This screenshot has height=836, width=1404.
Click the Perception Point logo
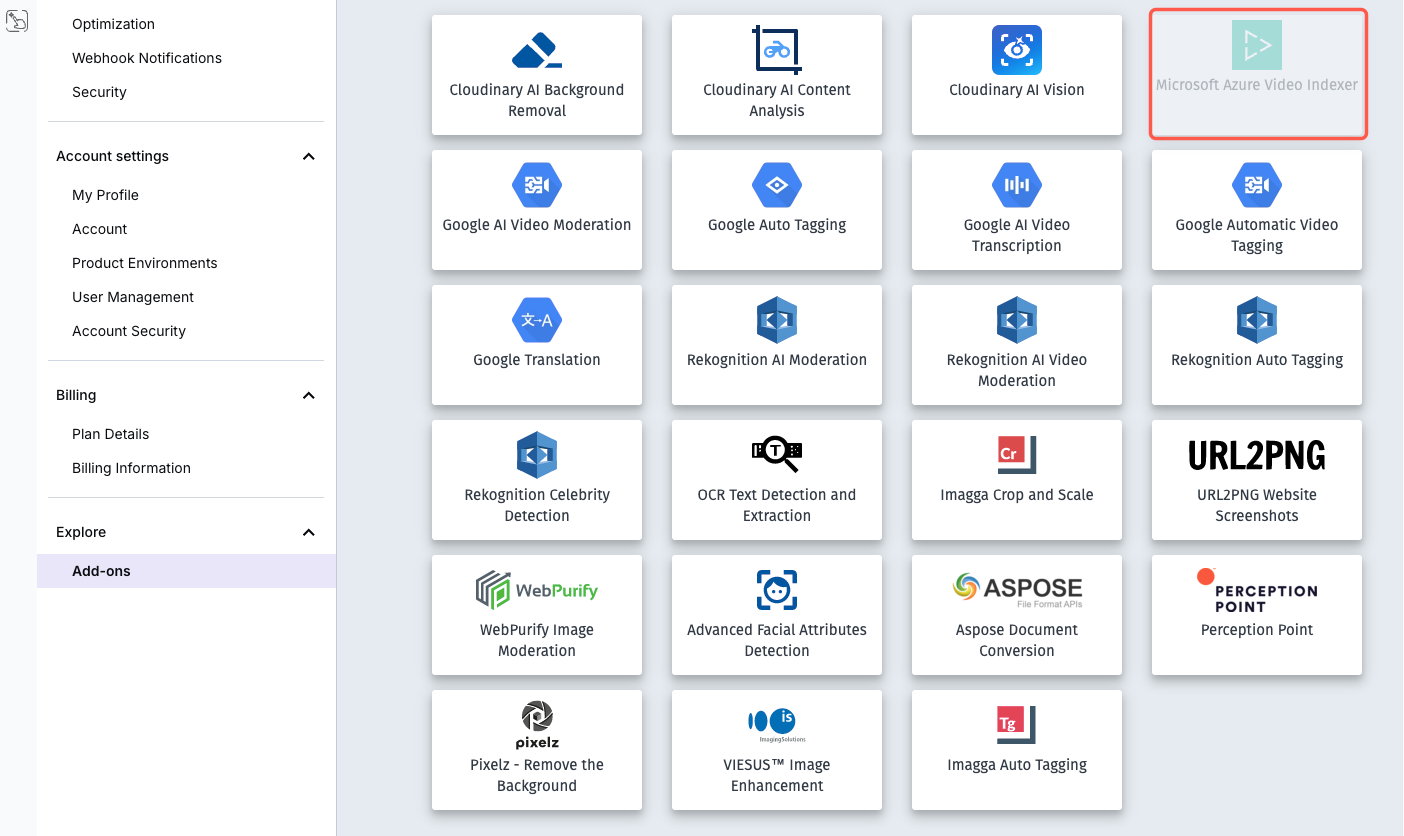tap(1257, 590)
